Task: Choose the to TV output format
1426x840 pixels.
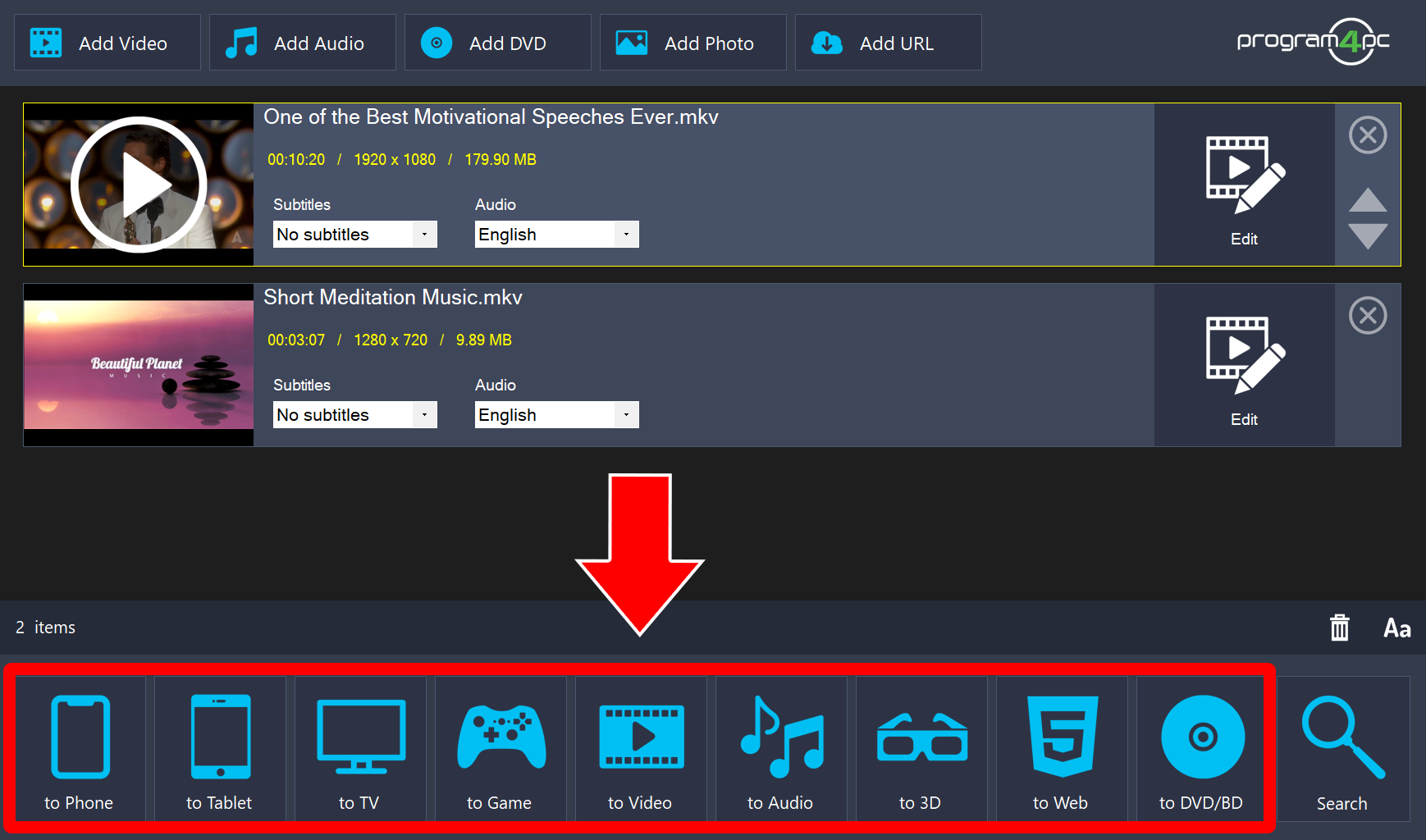Action: (x=360, y=749)
